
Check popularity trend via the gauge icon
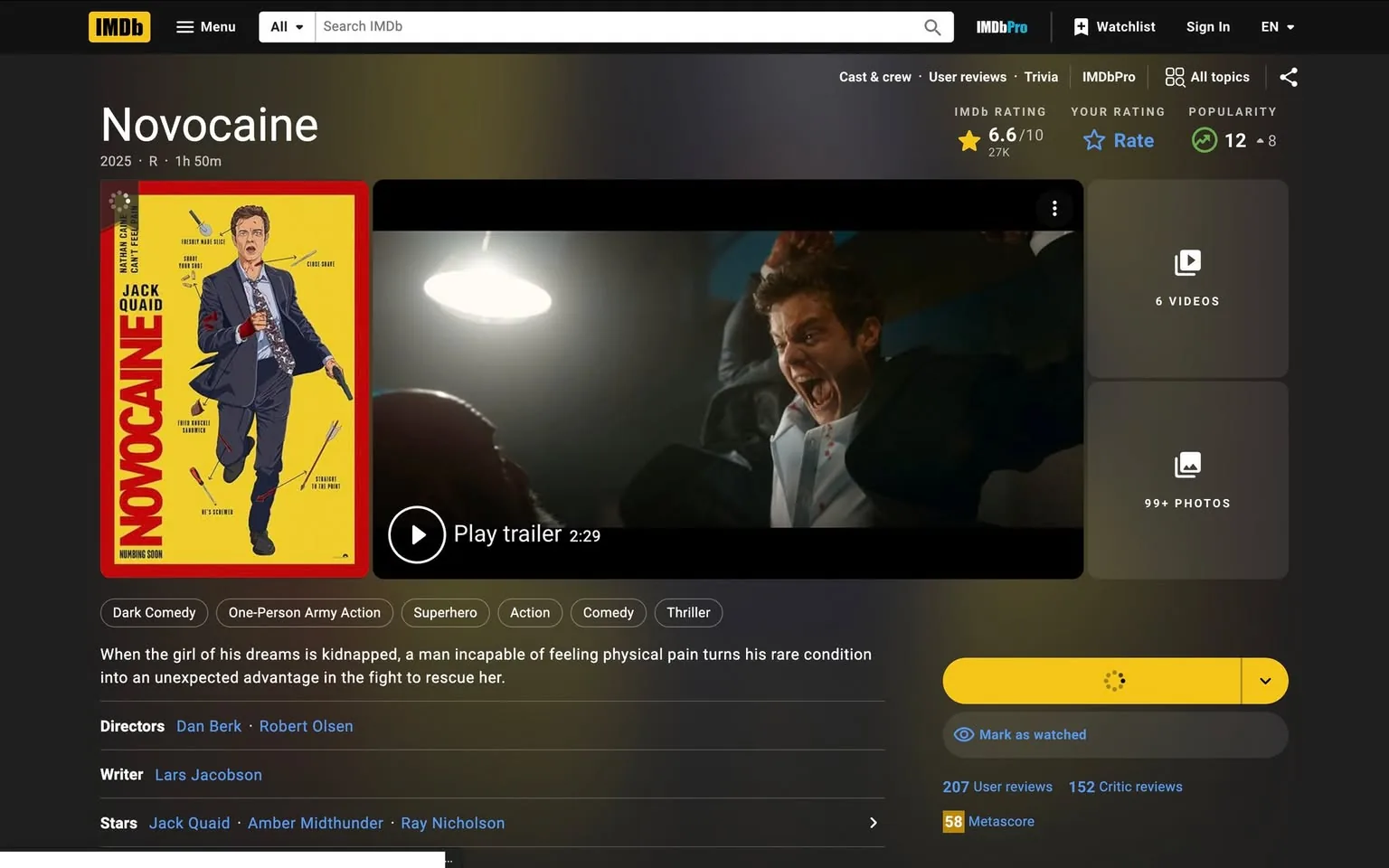tap(1204, 140)
